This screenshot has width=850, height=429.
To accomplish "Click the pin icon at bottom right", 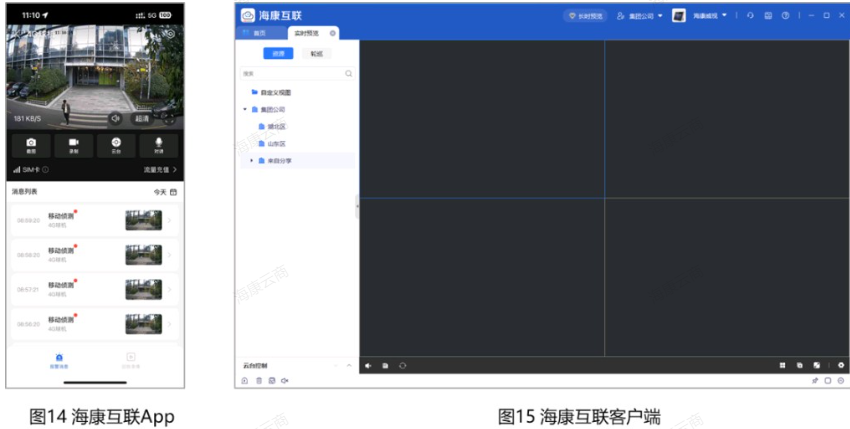I will 815,381.
